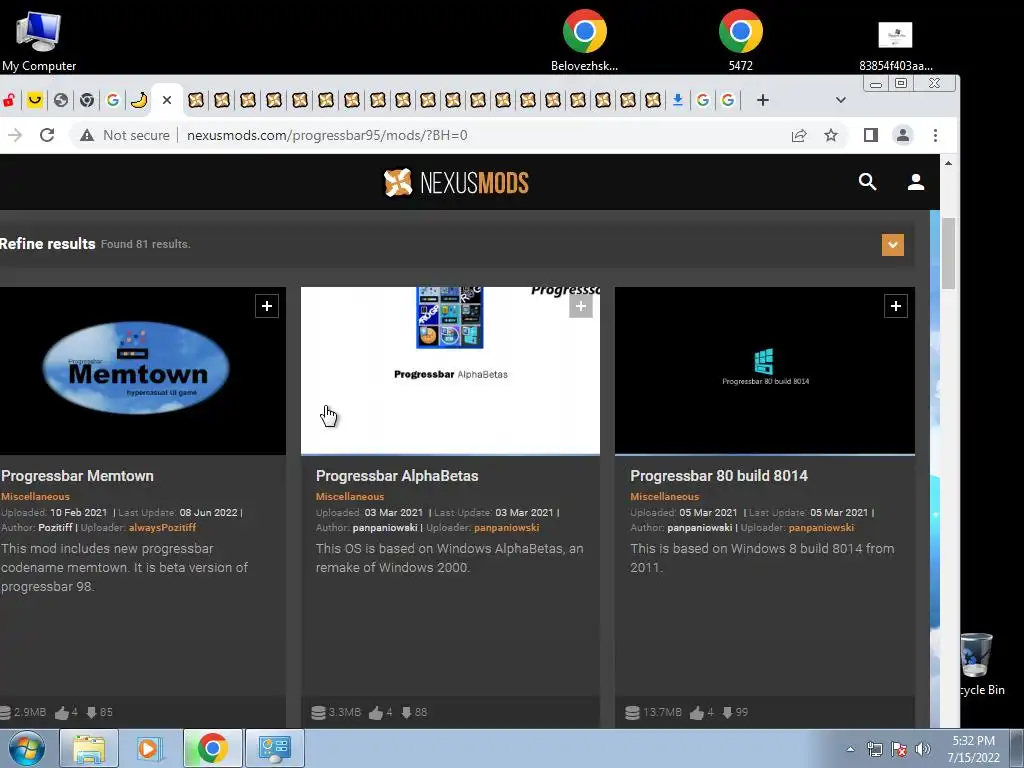The image size is (1024, 768).
Task: Click Miscellaneous category under Progressbar Memtown
Action: pyautogui.click(x=35, y=496)
